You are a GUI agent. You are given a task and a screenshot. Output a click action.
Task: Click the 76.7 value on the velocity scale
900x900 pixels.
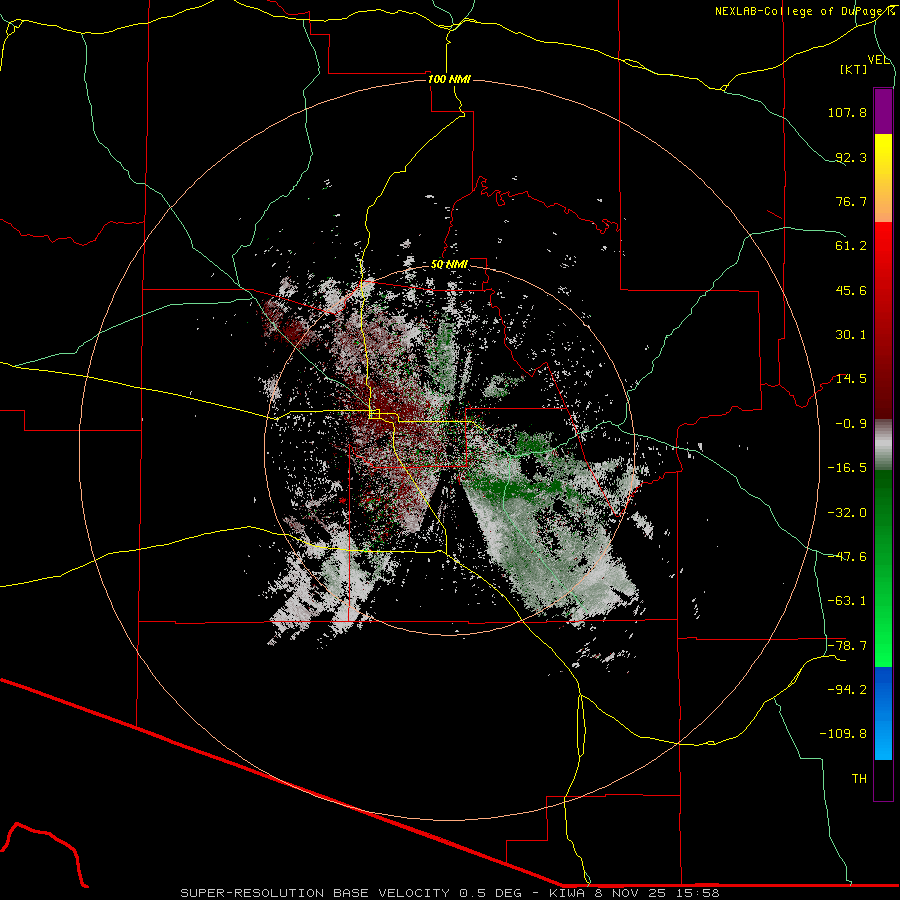(x=851, y=201)
